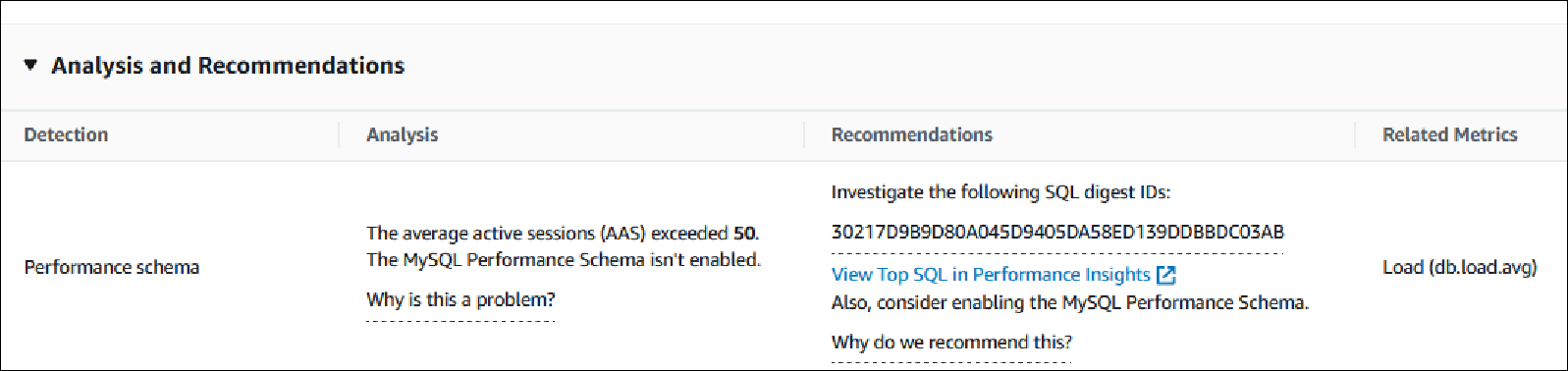The height and width of the screenshot is (371, 1568).
Task: Click divider before Related Metrics column
Action: tap(1355, 135)
